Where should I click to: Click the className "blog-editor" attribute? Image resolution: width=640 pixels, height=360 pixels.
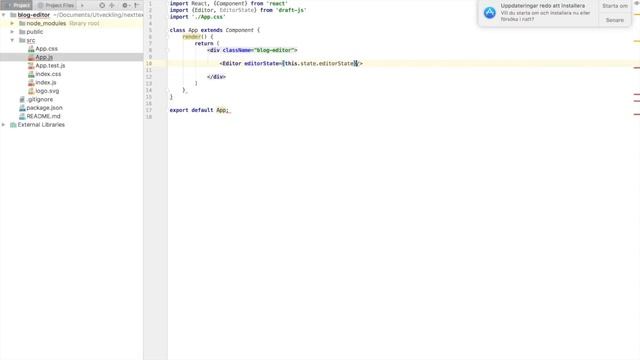point(260,50)
